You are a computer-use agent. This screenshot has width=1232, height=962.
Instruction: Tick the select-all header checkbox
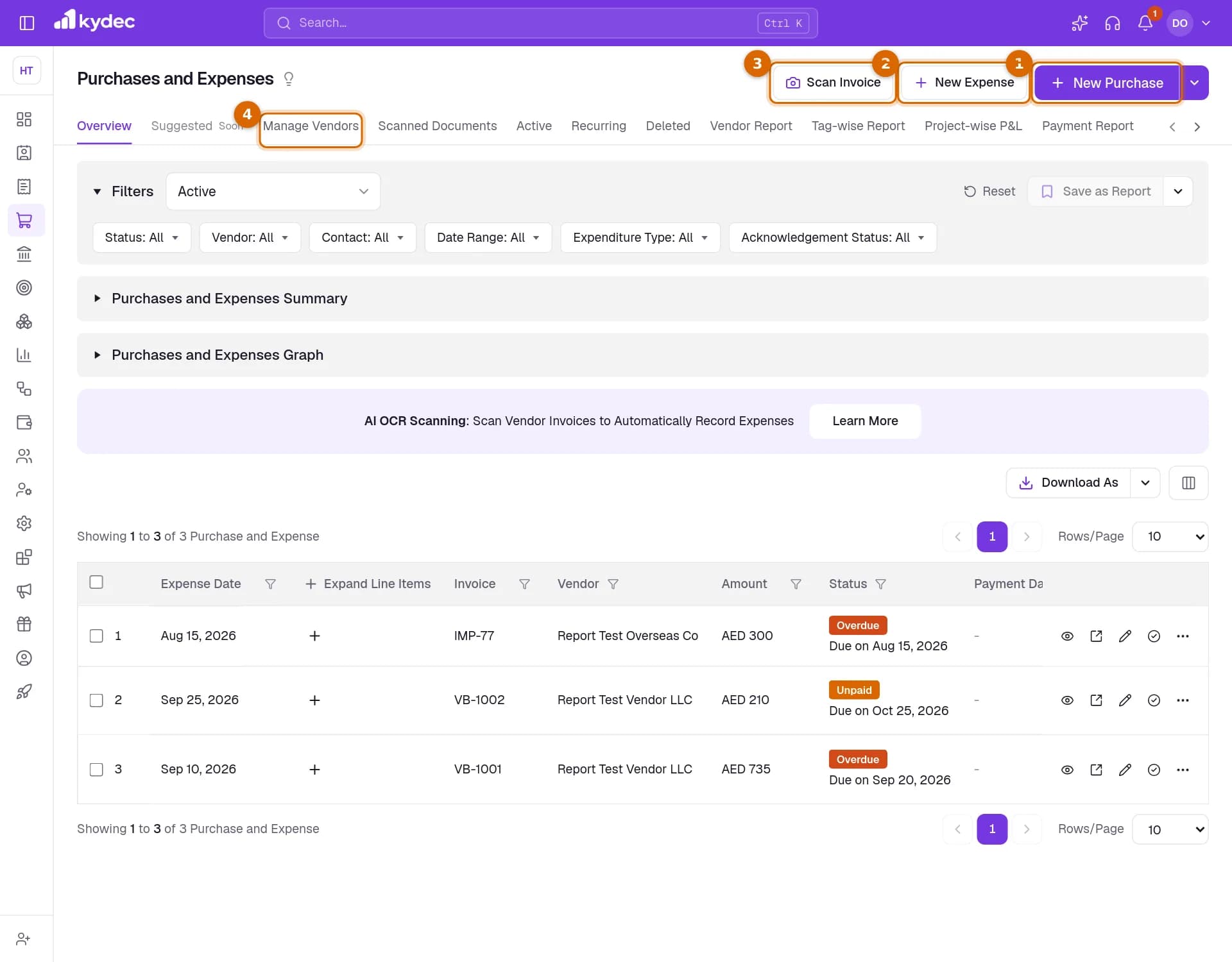point(96,582)
